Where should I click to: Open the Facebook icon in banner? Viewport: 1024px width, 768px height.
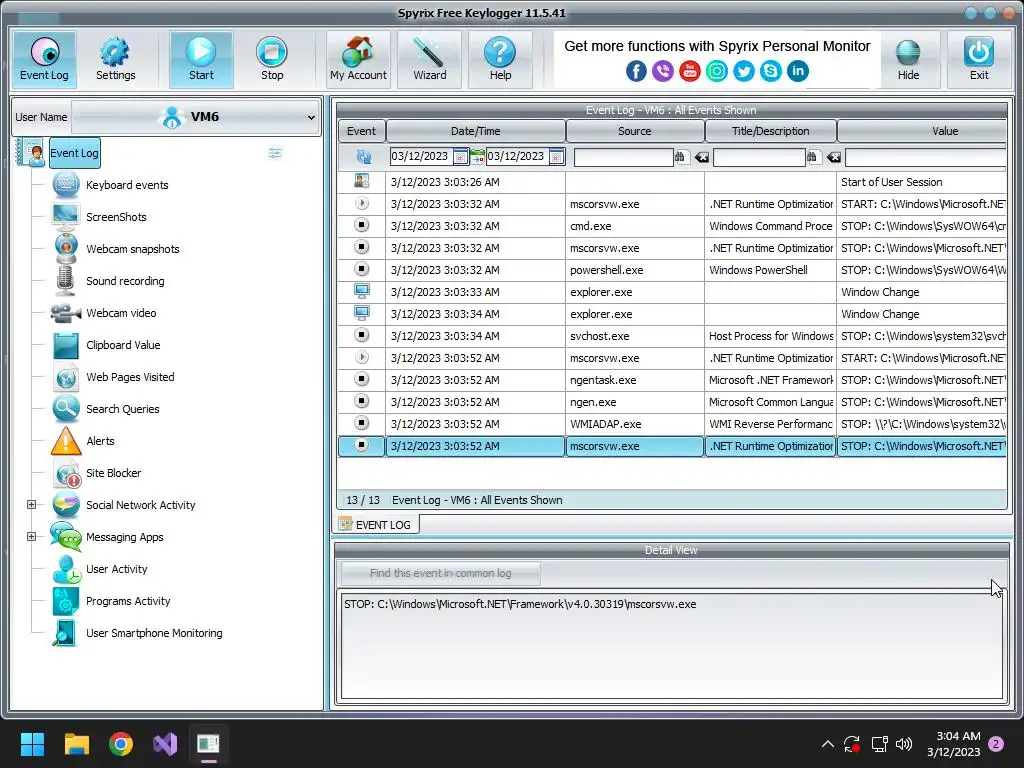[x=636, y=71]
